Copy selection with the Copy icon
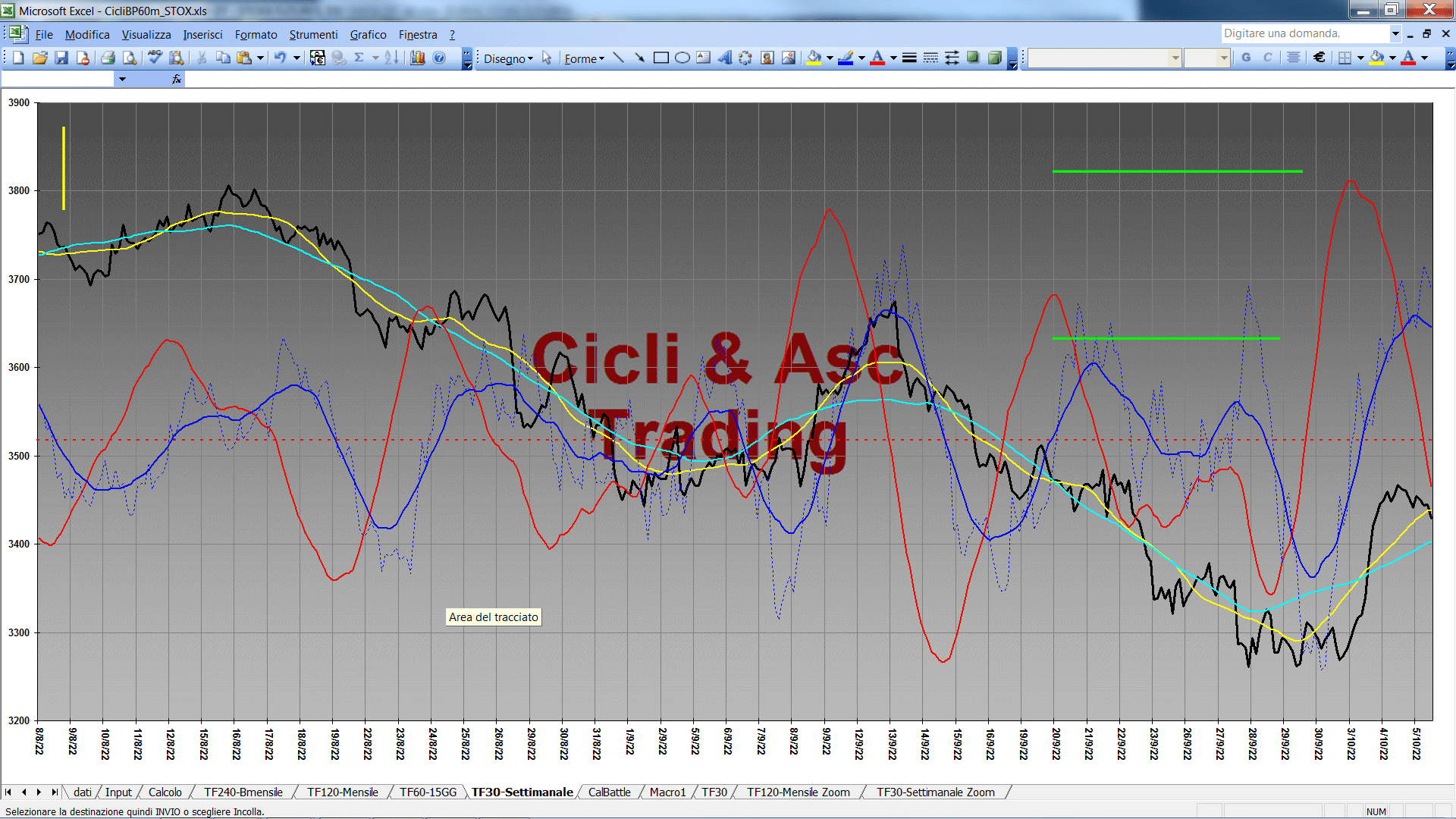Viewport: 1456px width, 819px height. (223, 58)
